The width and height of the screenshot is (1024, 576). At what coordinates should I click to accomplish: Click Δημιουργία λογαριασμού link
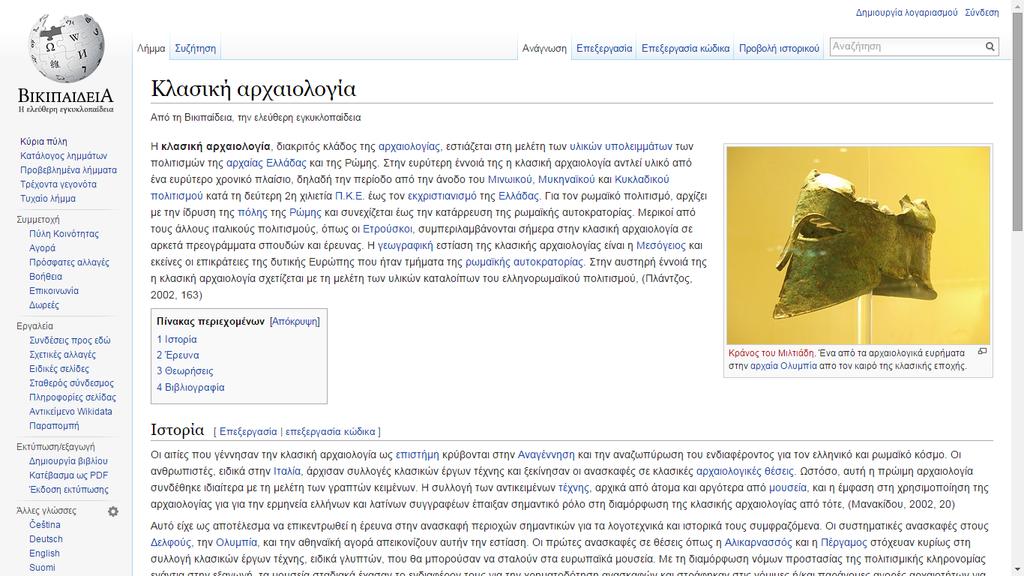tap(906, 12)
